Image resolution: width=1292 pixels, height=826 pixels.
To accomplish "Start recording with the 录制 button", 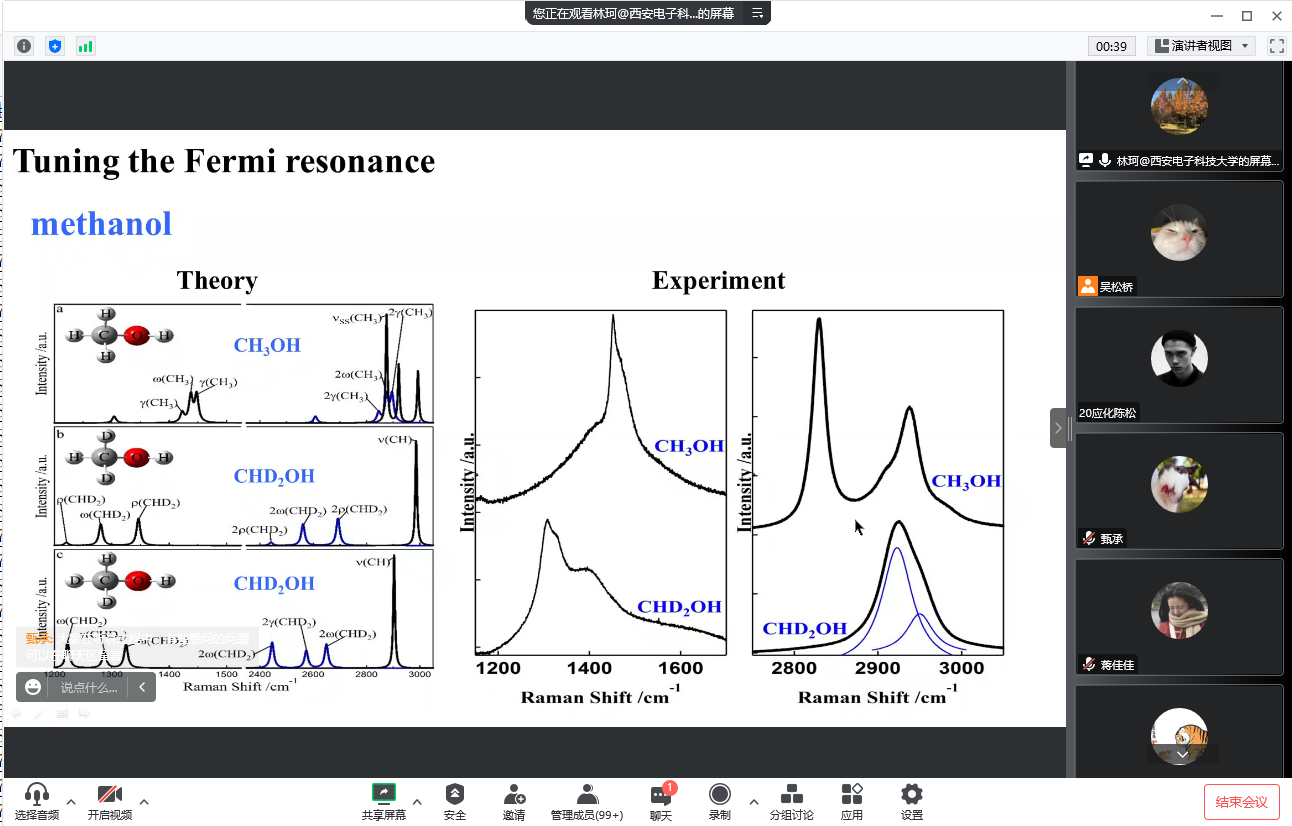I will (719, 801).
